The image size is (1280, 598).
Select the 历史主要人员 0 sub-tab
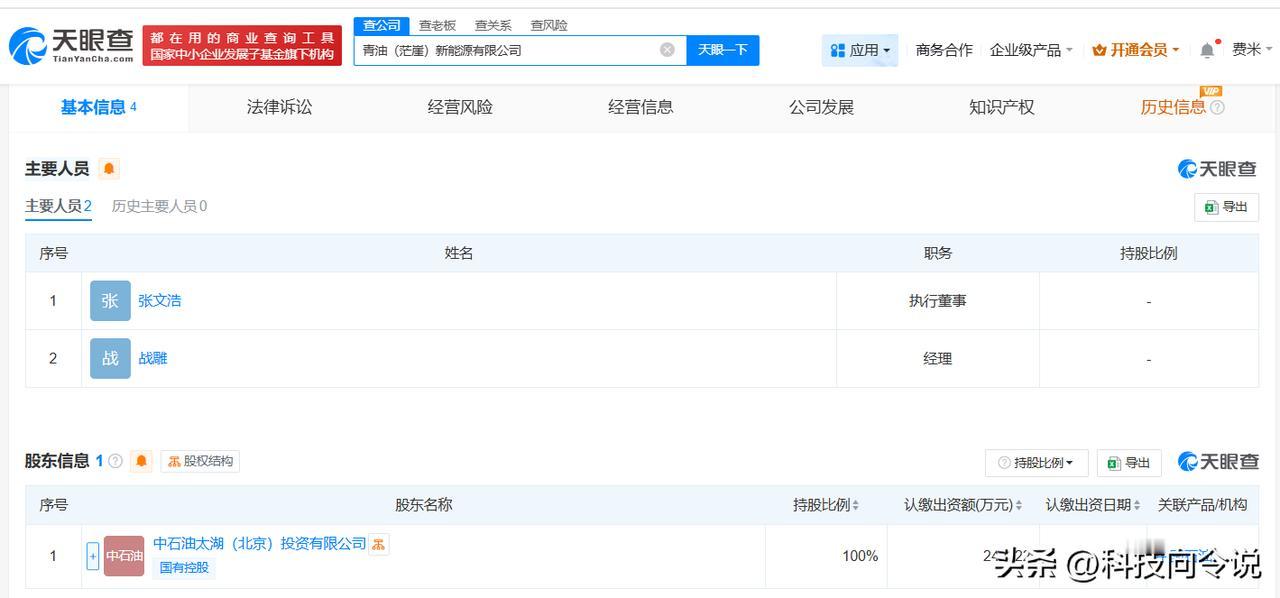(x=159, y=207)
